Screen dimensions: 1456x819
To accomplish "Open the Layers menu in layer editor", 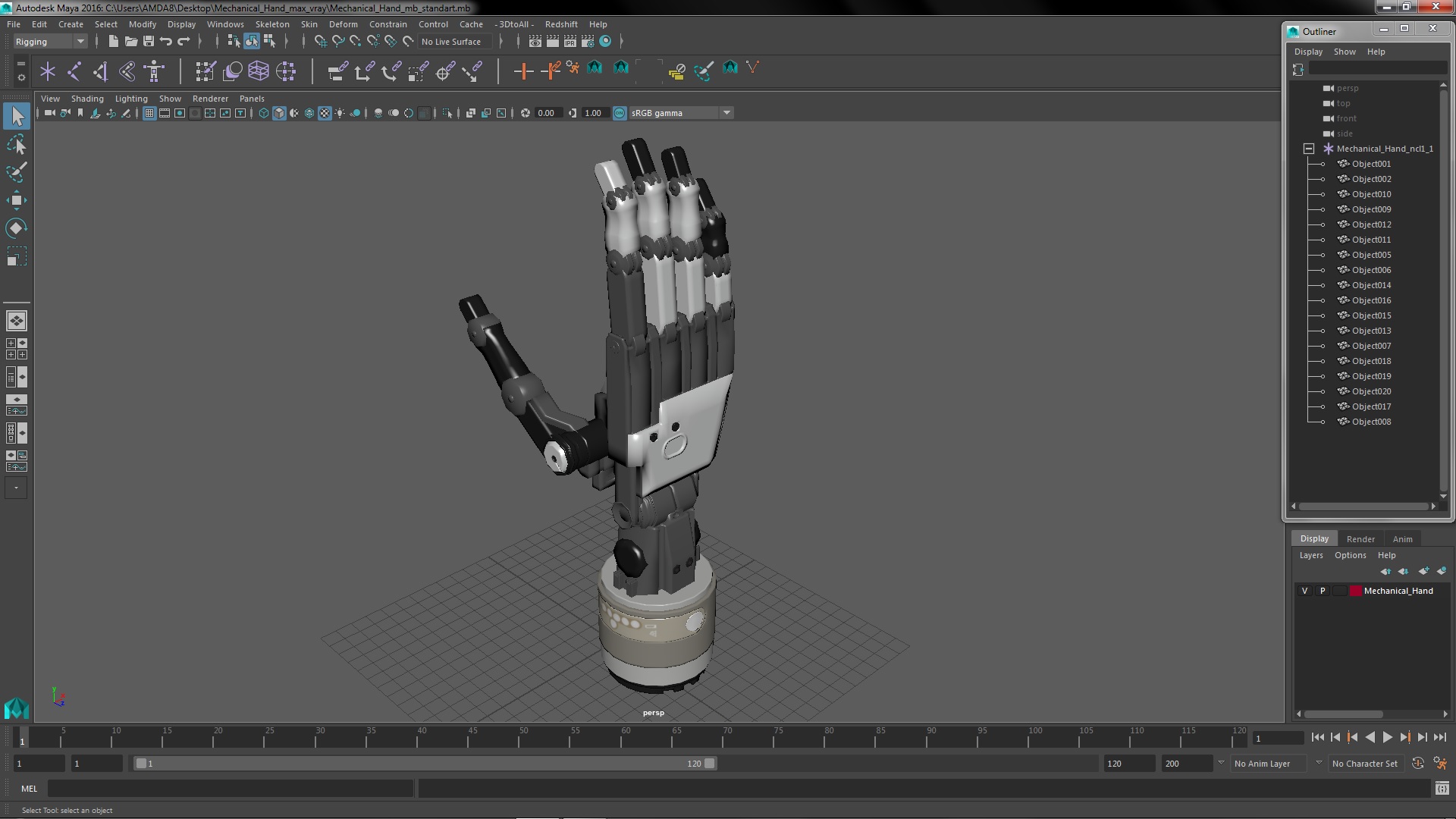I will [1311, 555].
